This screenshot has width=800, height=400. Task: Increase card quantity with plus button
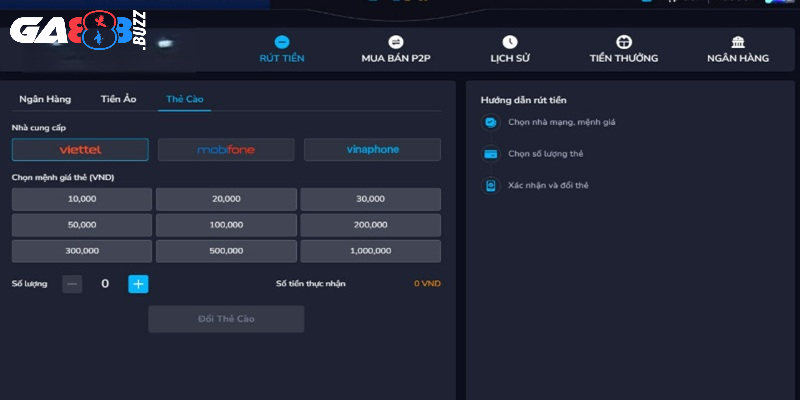point(138,284)
